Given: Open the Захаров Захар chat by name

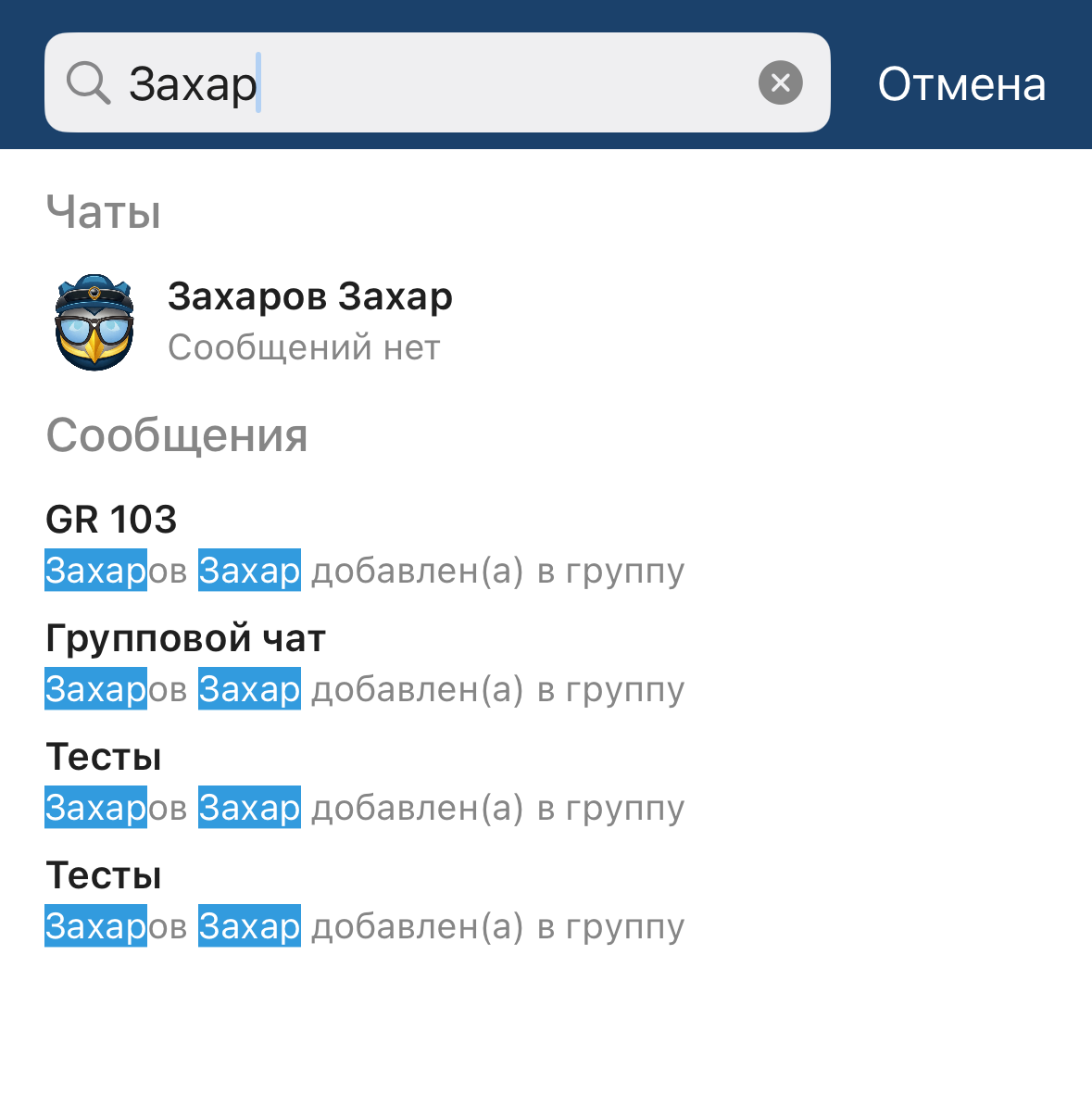Looking at the screenshot, I should [309, 296].
